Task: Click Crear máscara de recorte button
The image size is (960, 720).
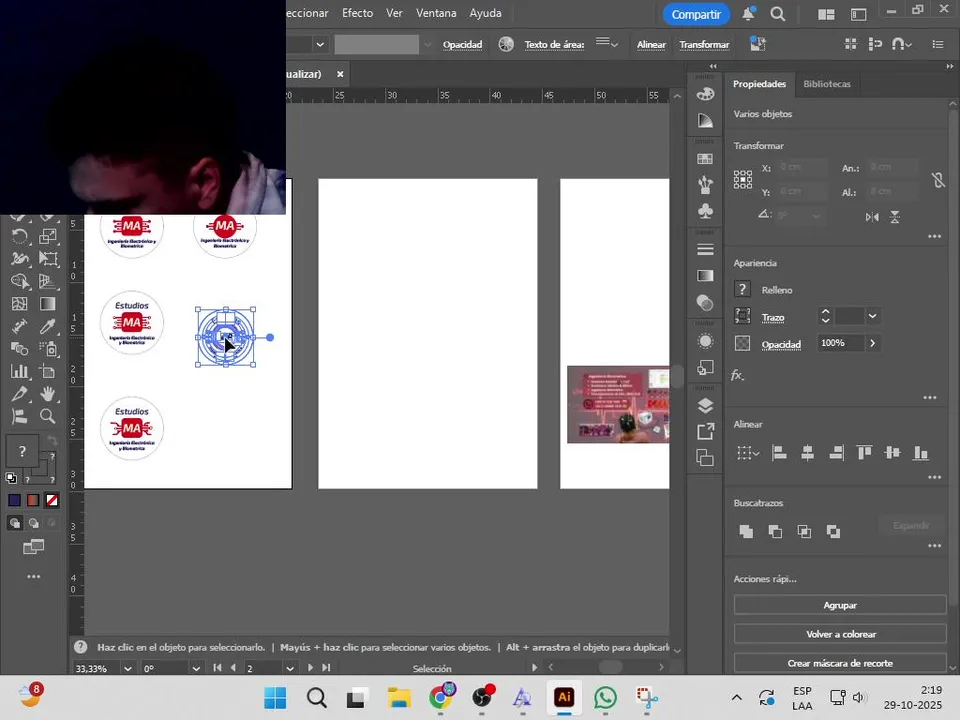Action: point(840,663)
